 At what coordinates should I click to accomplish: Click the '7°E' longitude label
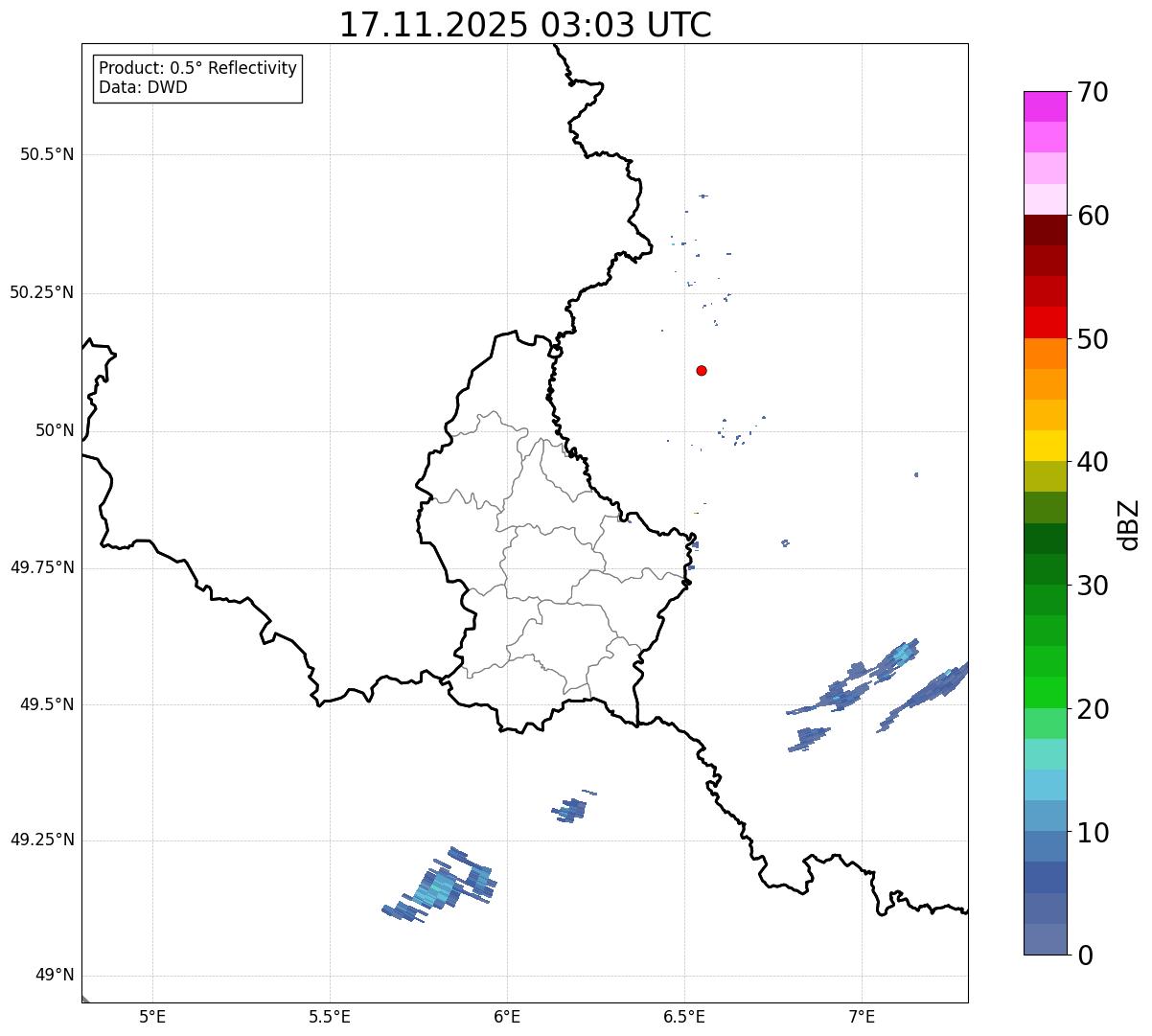coord(862,1016)
